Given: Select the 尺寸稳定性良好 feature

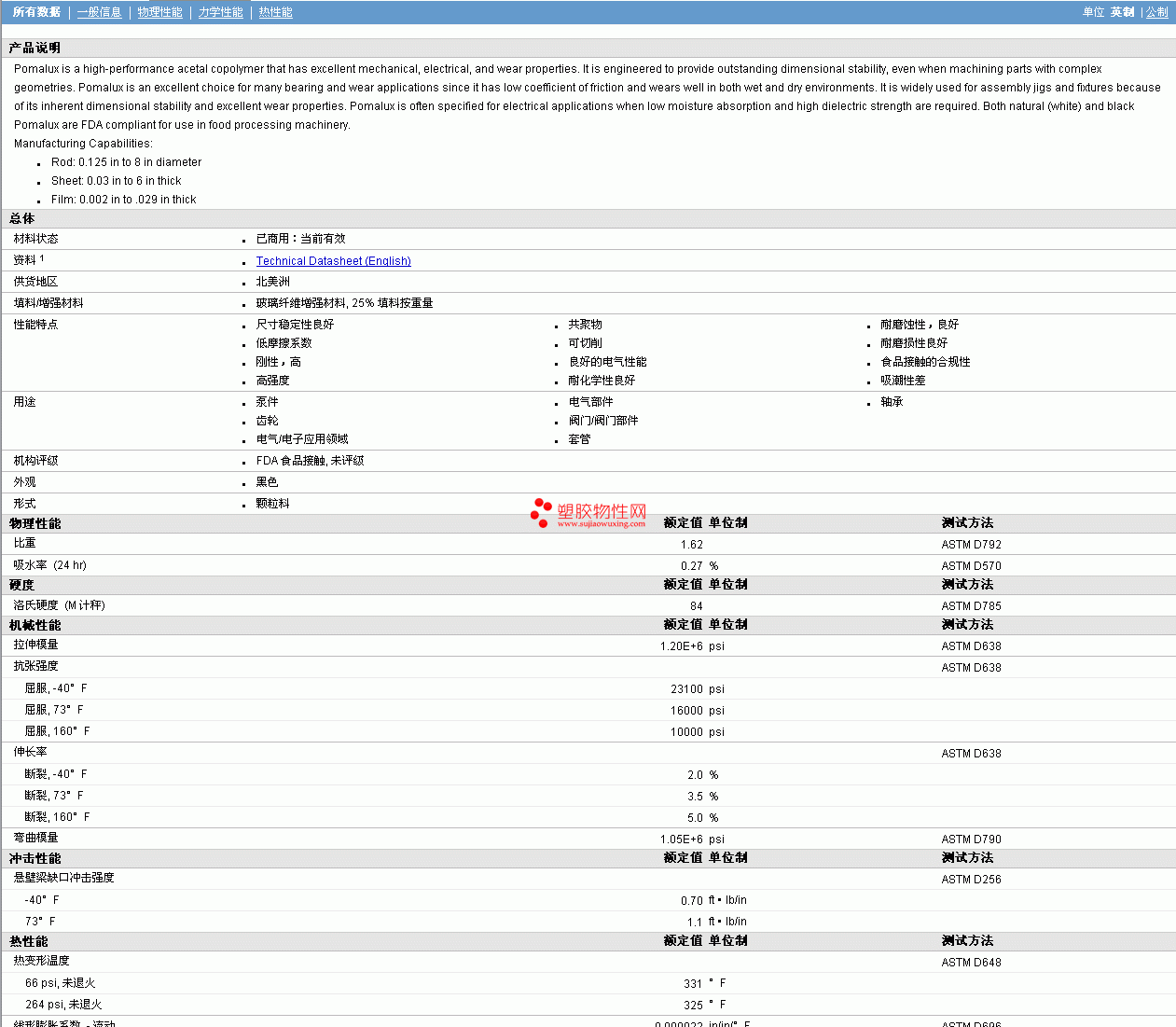Looking at the screenshot, I should 296,325.
